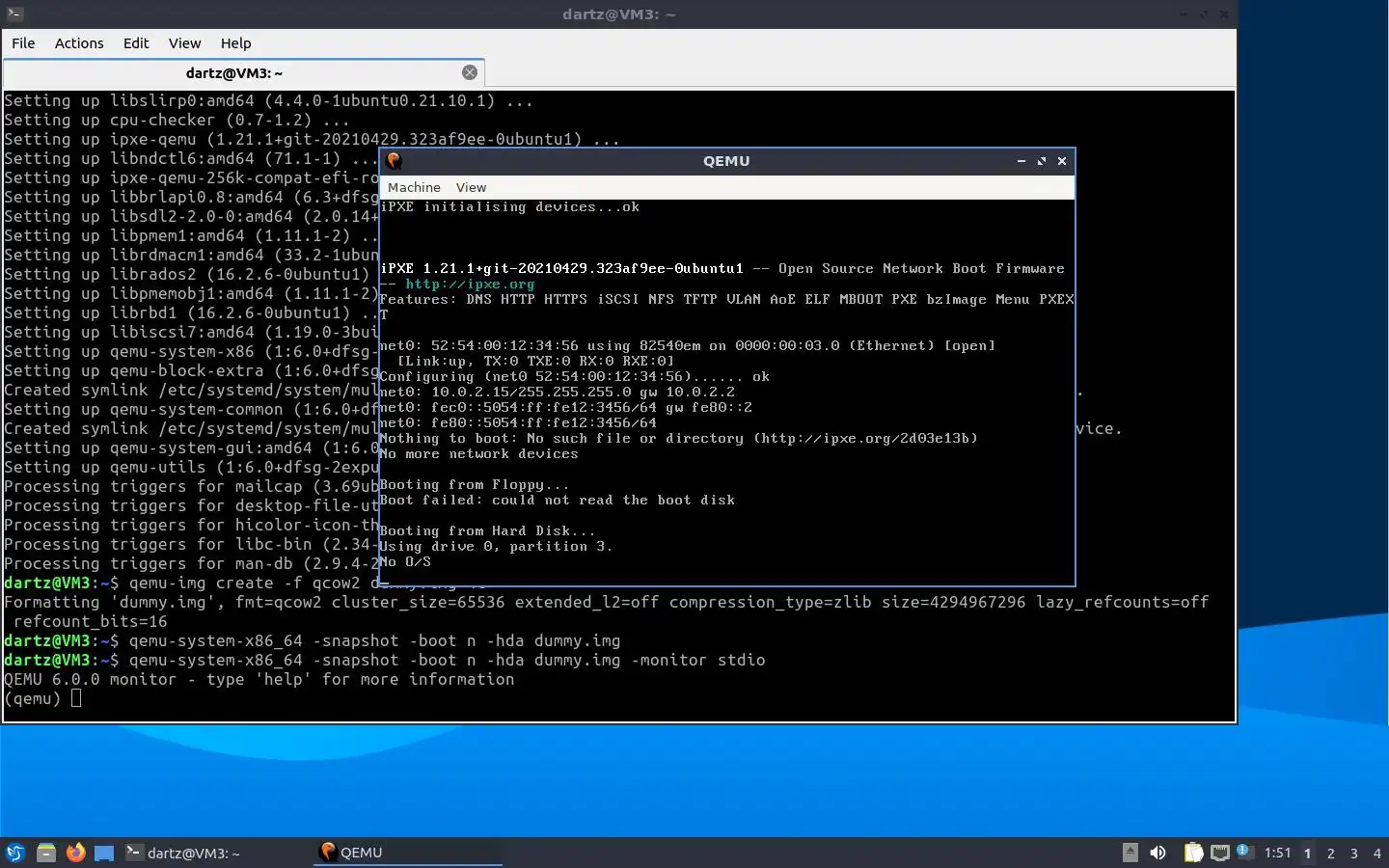Click the network connection tray icon
Screen dimensions: 1389x868
(x=1220, y=853)
